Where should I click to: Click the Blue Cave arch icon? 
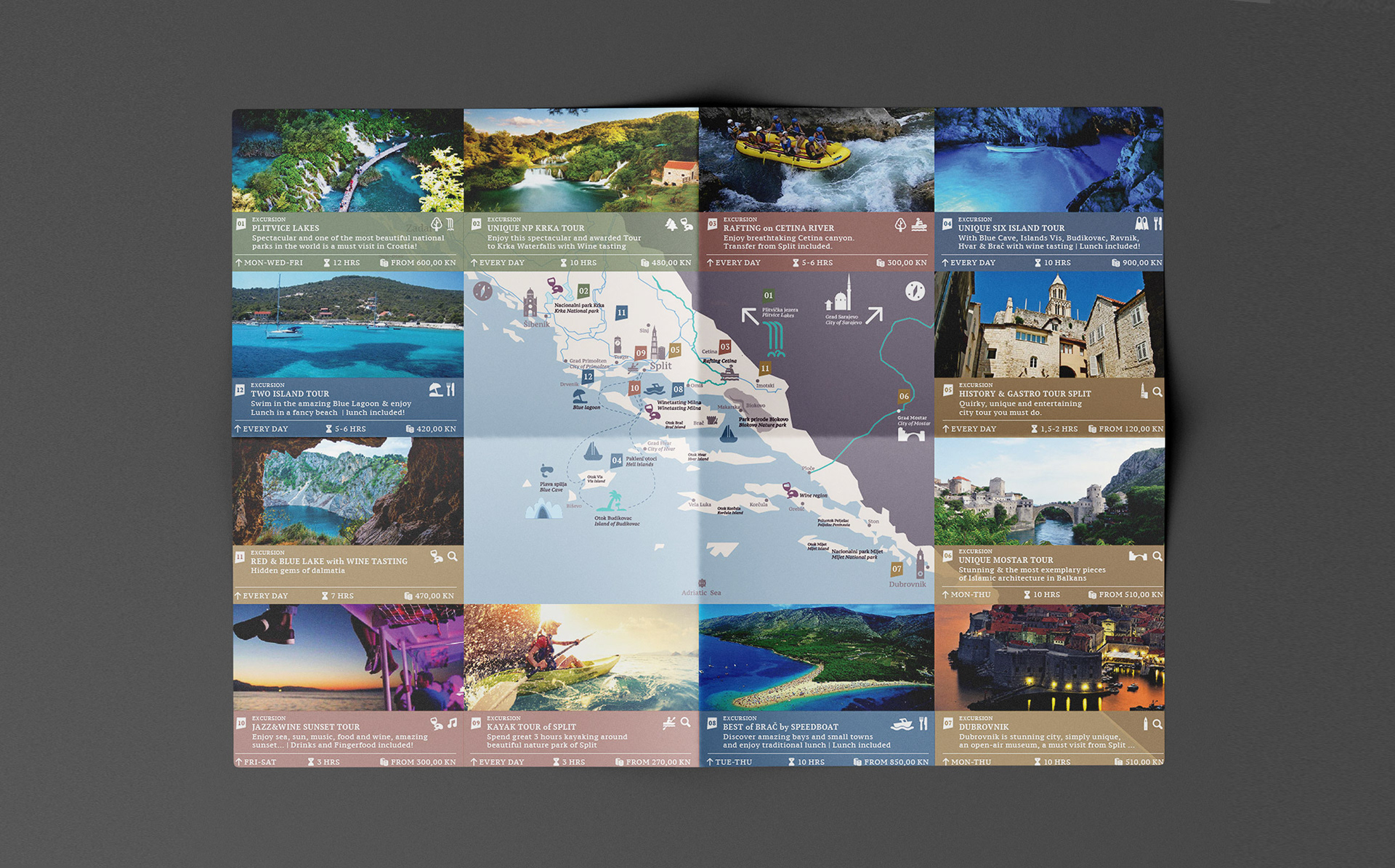click(x=543, y=509)
